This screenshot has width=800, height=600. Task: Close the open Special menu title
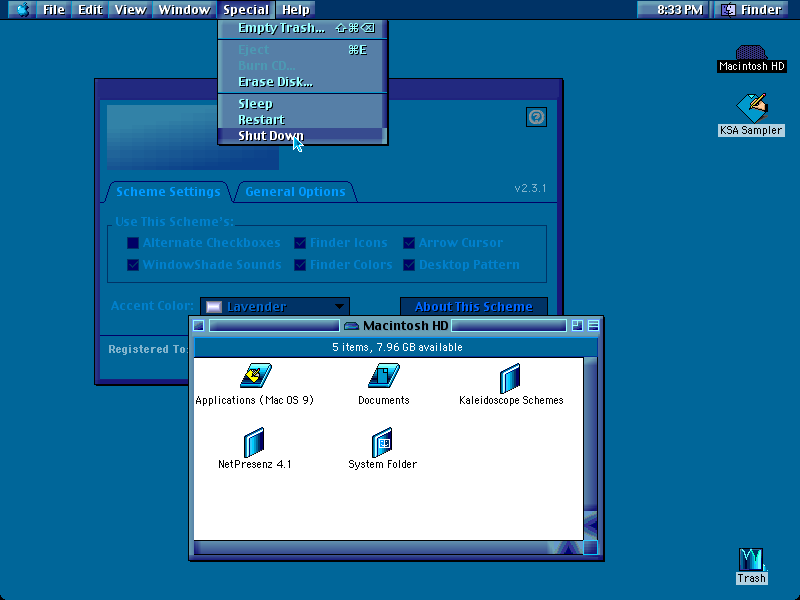click(246, 9)
